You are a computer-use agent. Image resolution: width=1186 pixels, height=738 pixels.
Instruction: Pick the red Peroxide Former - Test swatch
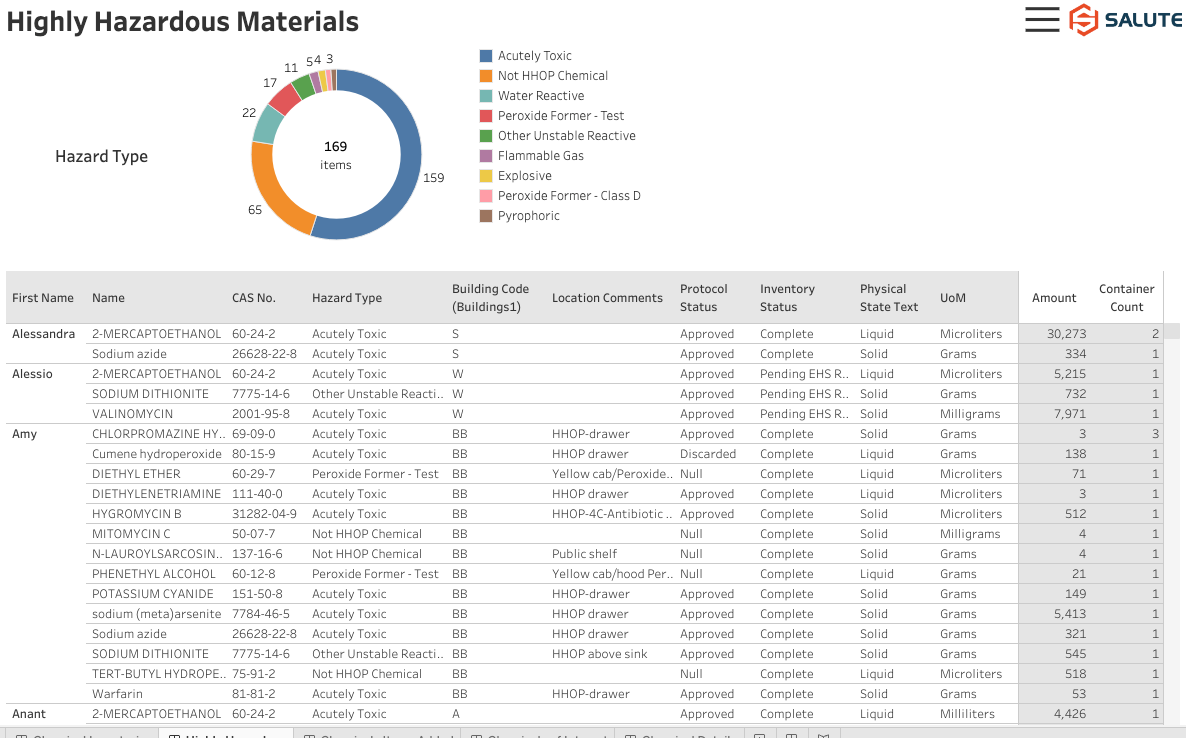pyautogui.click(x=486, y=116)
